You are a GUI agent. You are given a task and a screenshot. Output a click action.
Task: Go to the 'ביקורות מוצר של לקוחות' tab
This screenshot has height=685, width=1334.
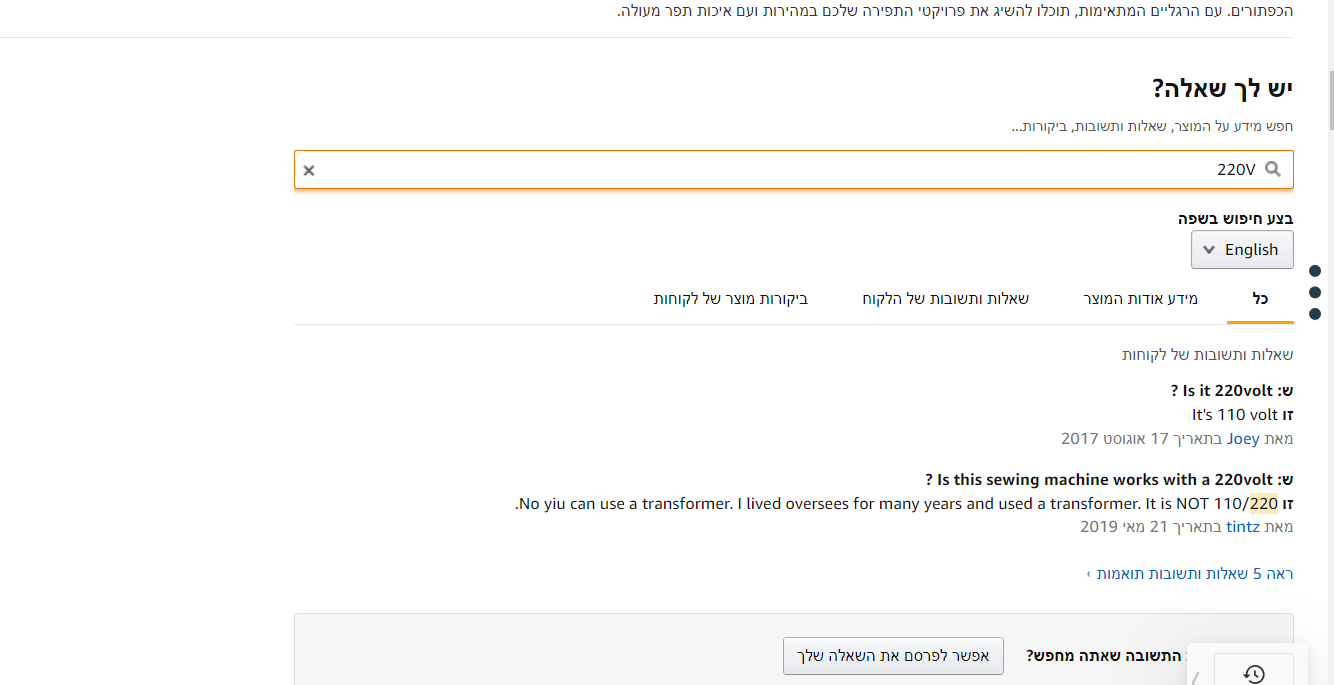(731, 299)
